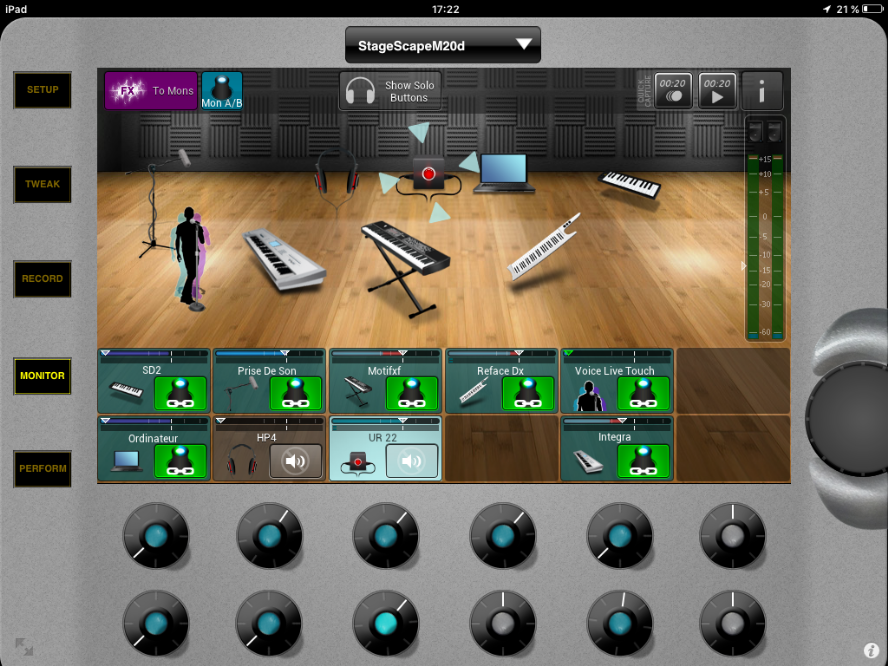
Task: Select the red headphones on the stage
Action: tap(337, 173)
